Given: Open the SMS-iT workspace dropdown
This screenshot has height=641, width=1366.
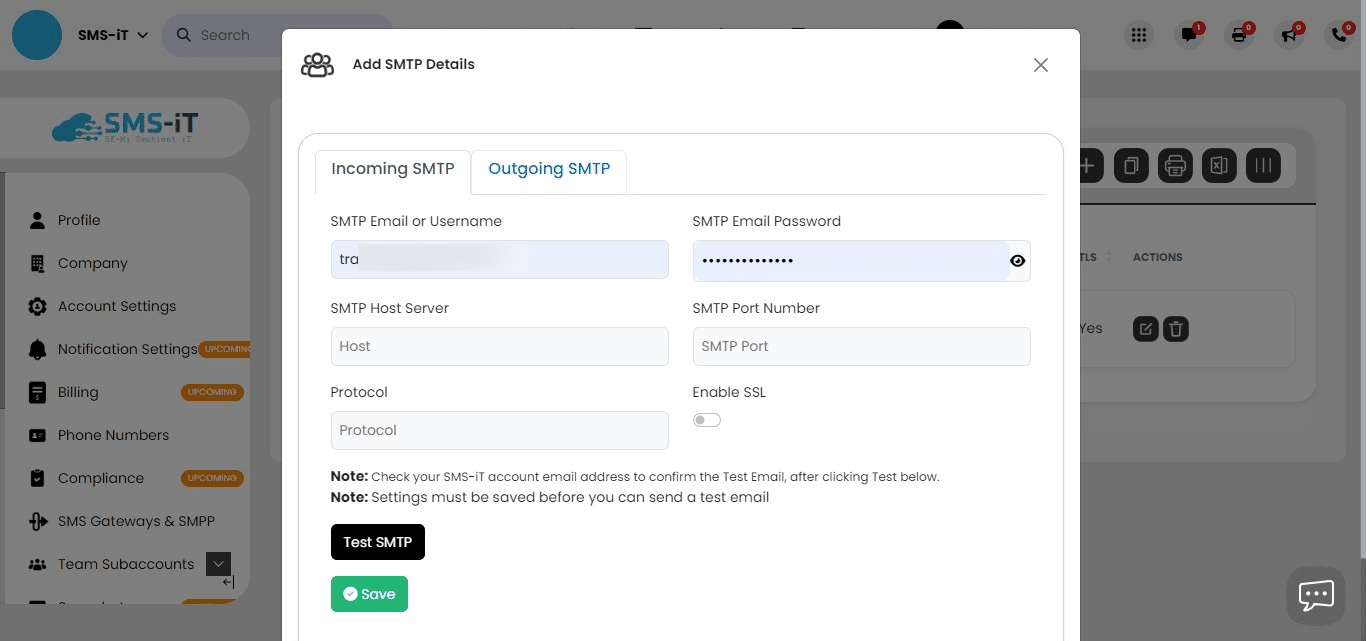Looking at the screenshot, I should click(x=110, y=34).
